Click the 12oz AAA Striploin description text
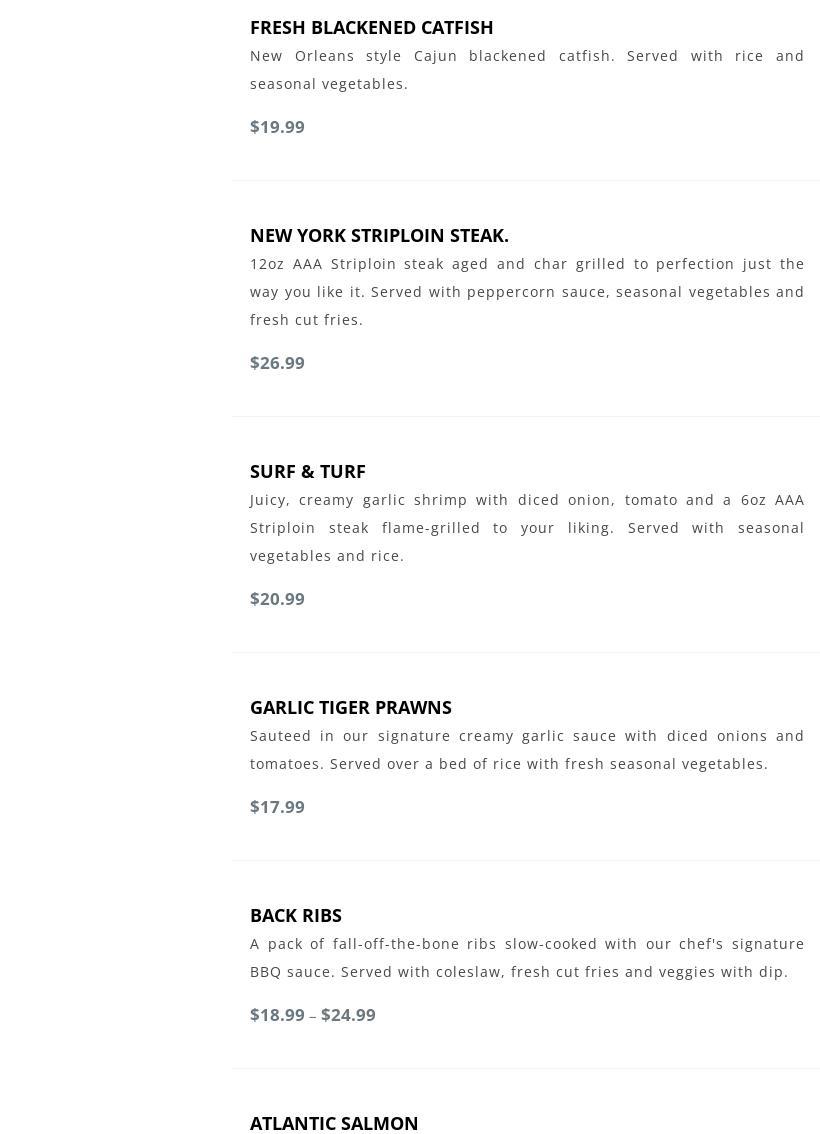The width and height of the screenshot is (820, 1134). [x=526, y=292]
